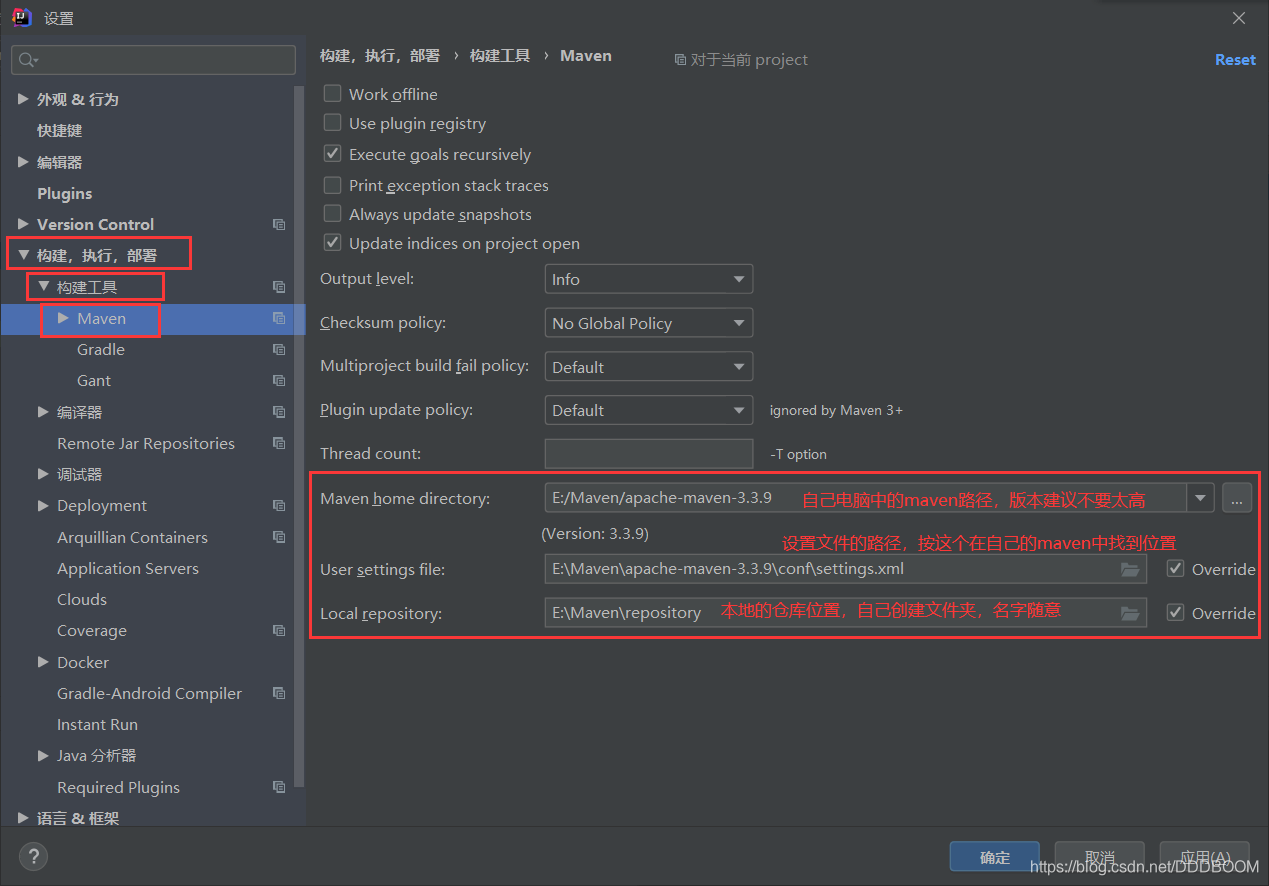Viewport: 1269px width, 886px height.
Task: Expand the Docker tree node
Action: pos(43,662)
